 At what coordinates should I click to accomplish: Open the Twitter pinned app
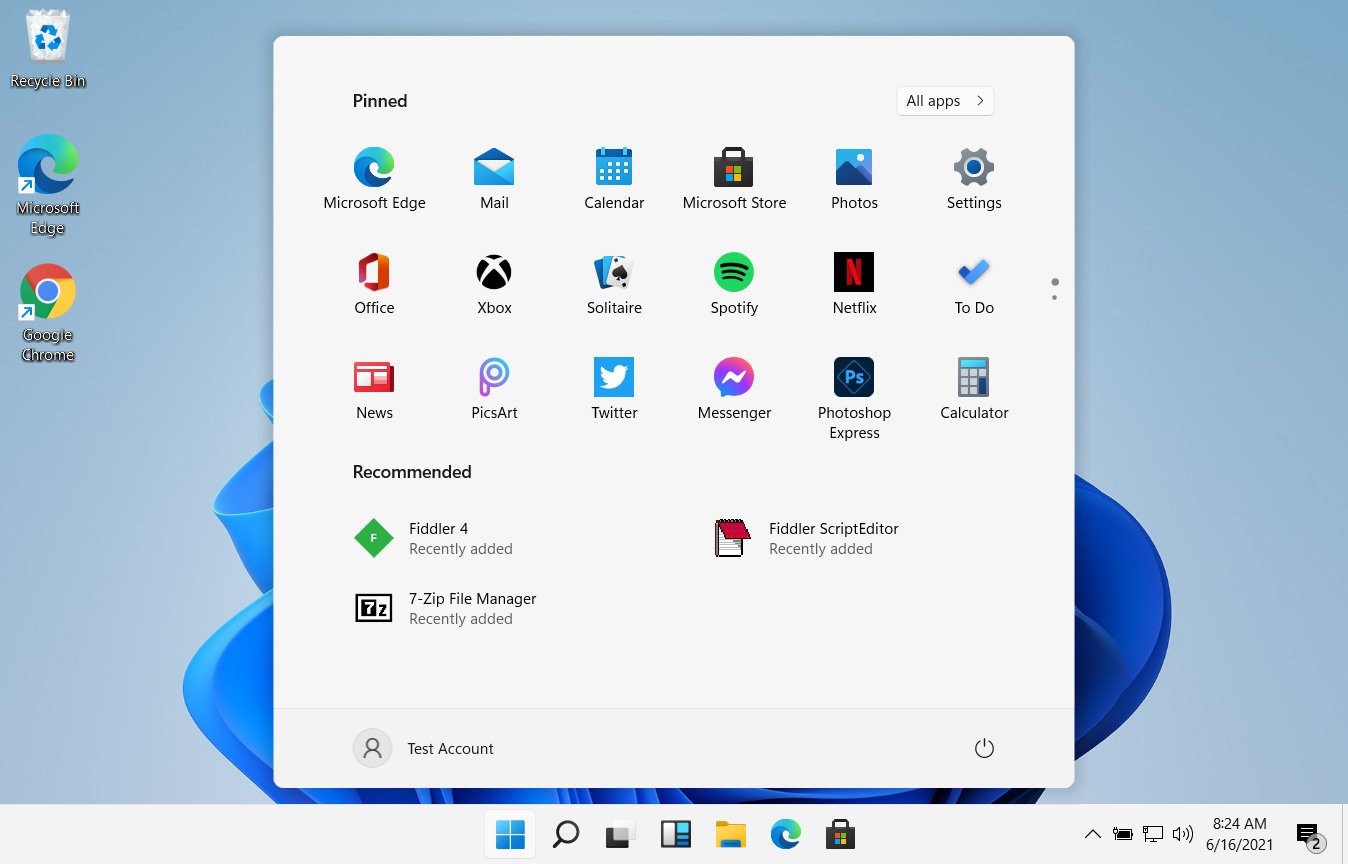[x=614, y=377]
